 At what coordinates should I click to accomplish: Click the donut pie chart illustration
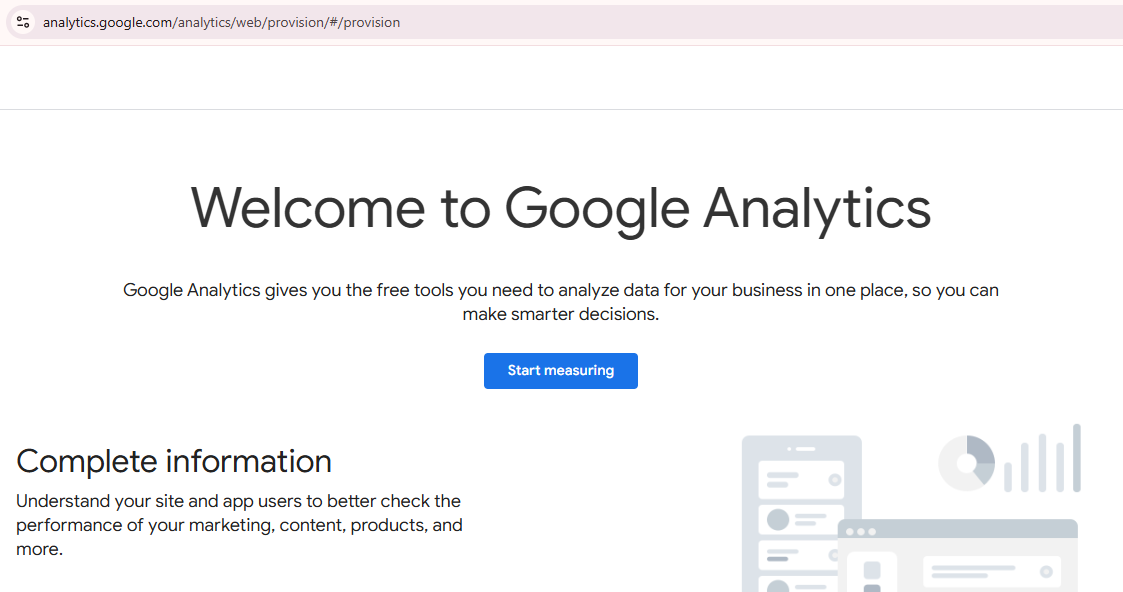tap(967, 463)
